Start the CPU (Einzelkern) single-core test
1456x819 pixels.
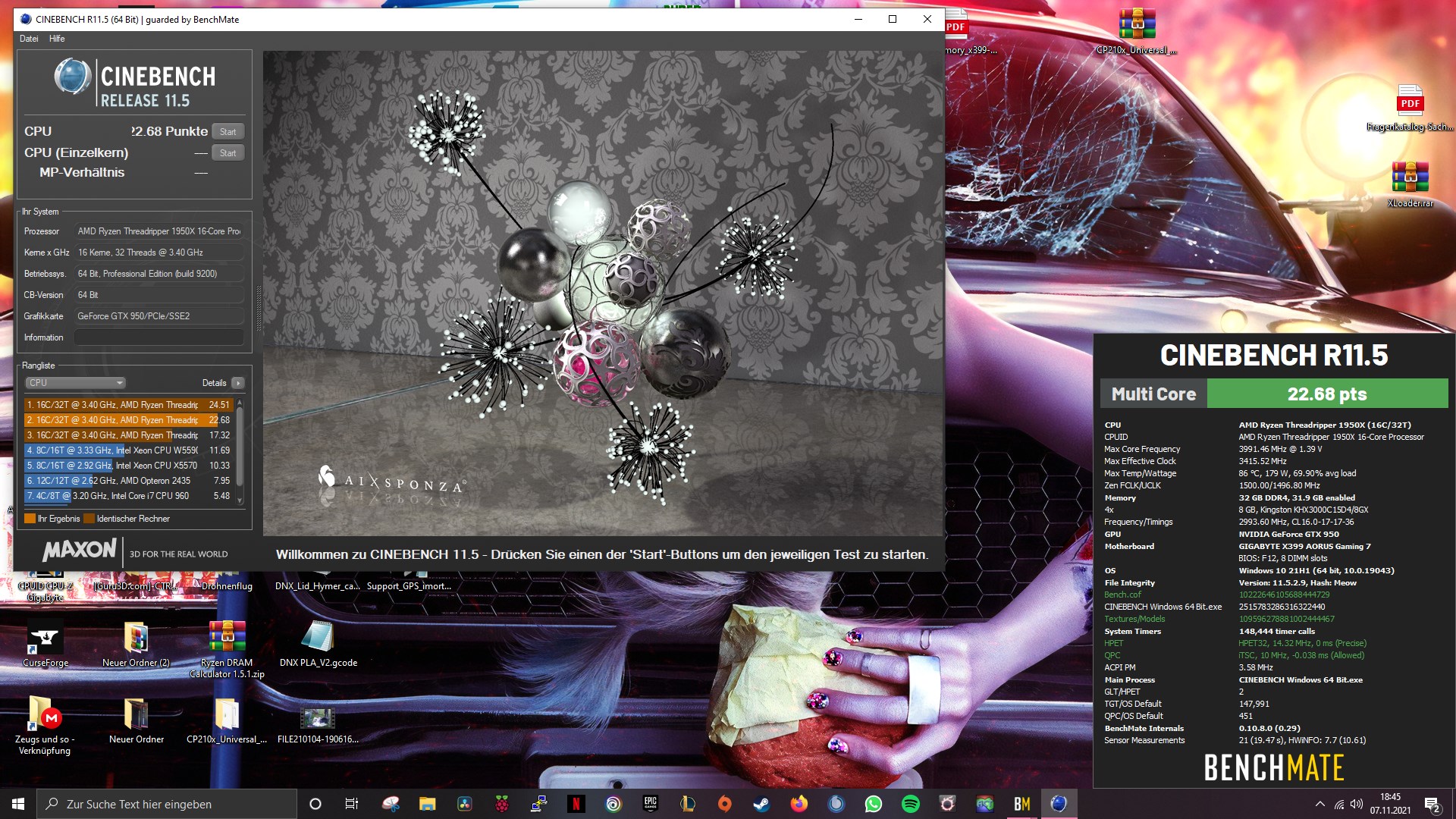pos(227,153)
